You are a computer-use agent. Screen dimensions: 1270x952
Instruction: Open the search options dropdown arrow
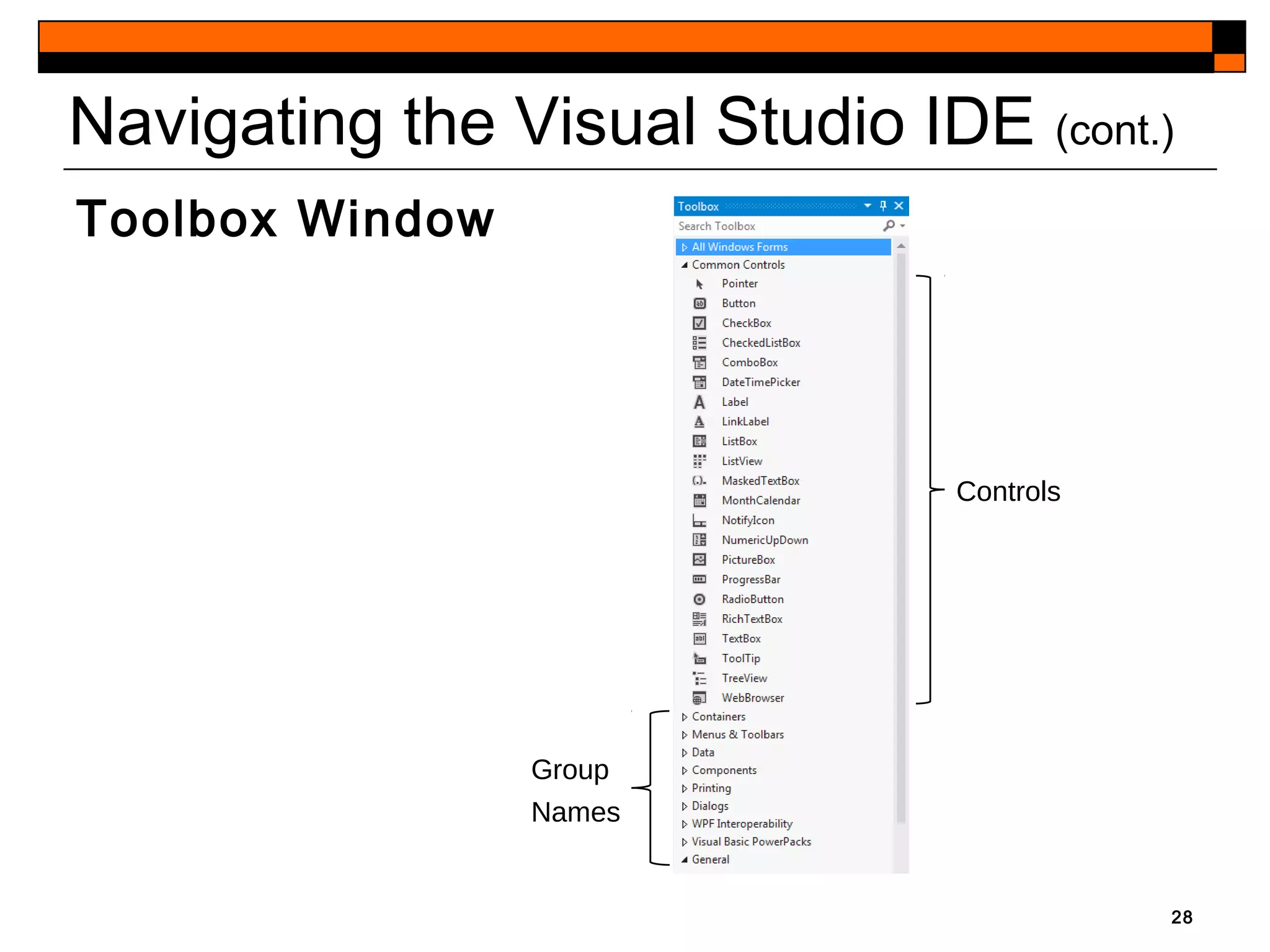tap(903, 226)
